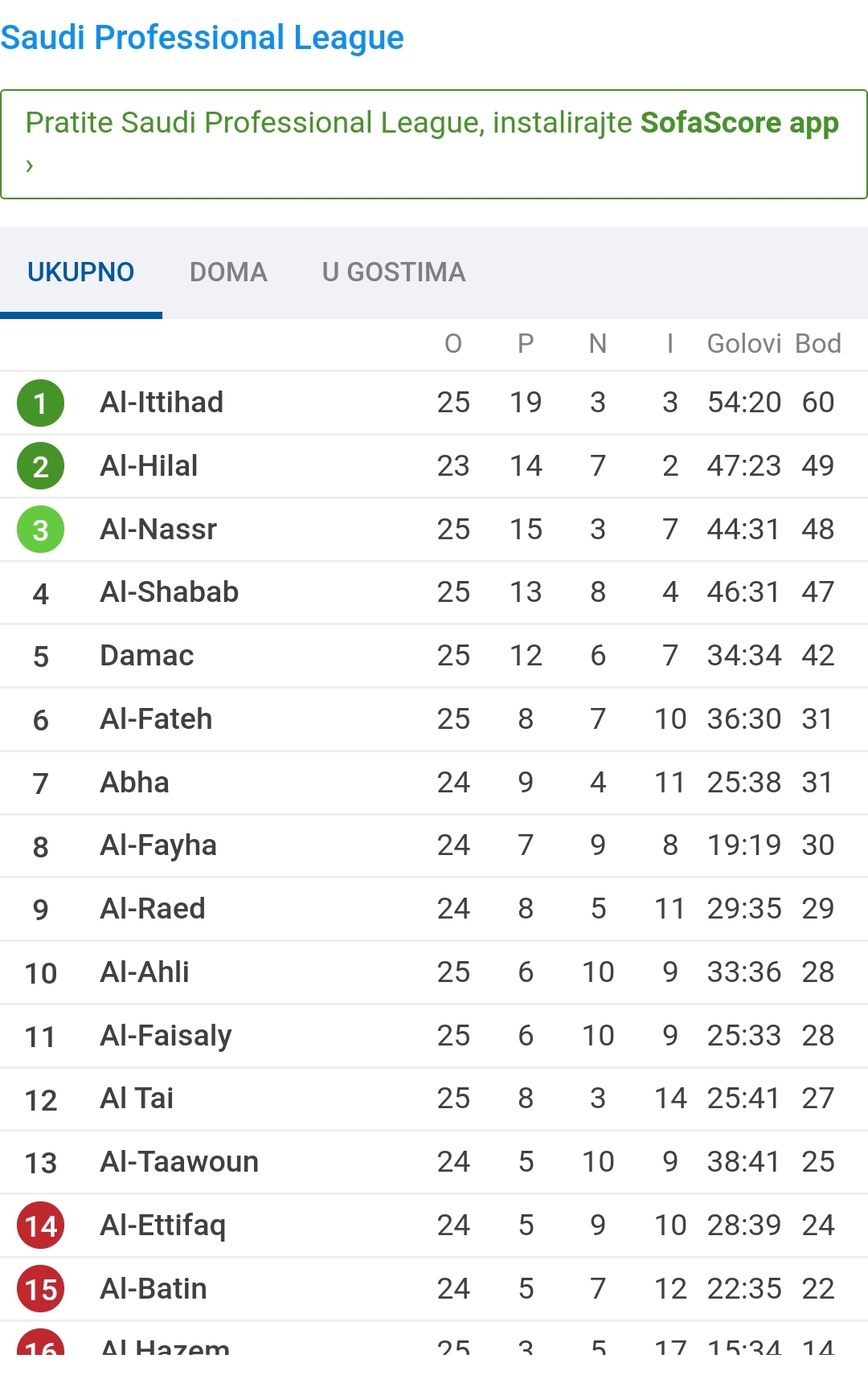The image size is (868, 1379).
Task: Click the red position 15 badge
Action: (40, 1289)
